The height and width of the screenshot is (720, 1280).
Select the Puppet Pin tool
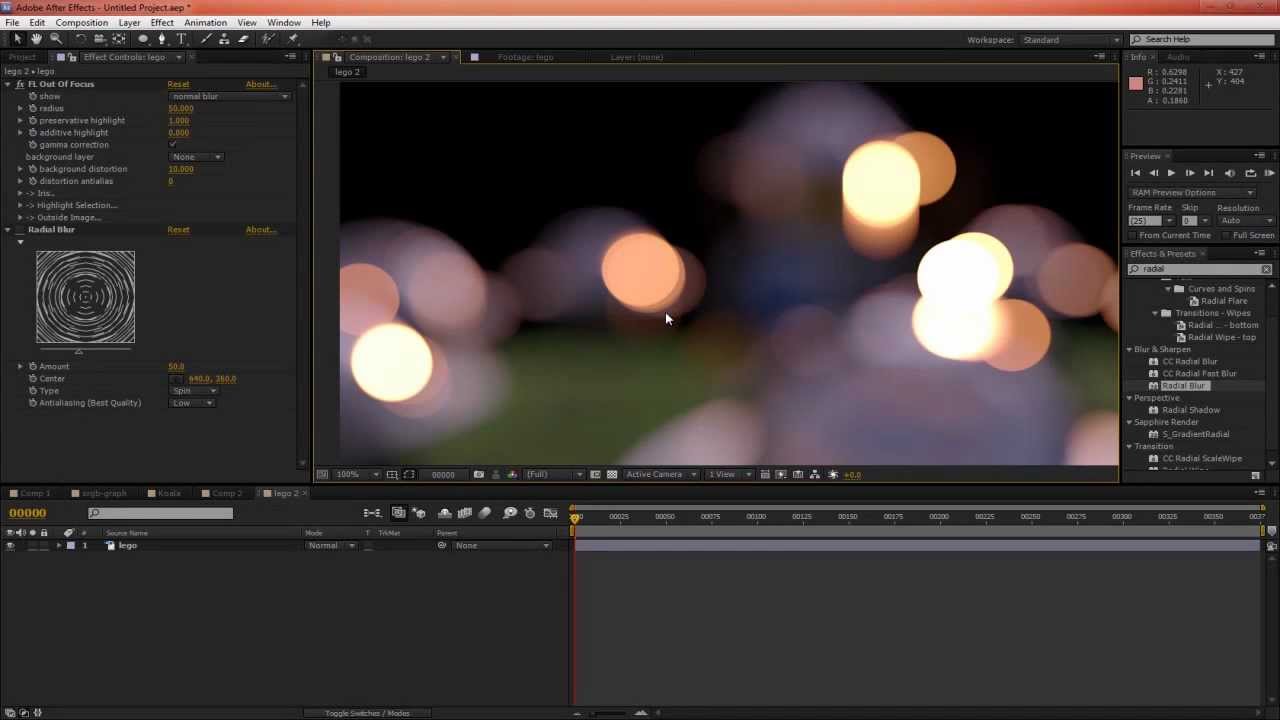coord(293,39)
